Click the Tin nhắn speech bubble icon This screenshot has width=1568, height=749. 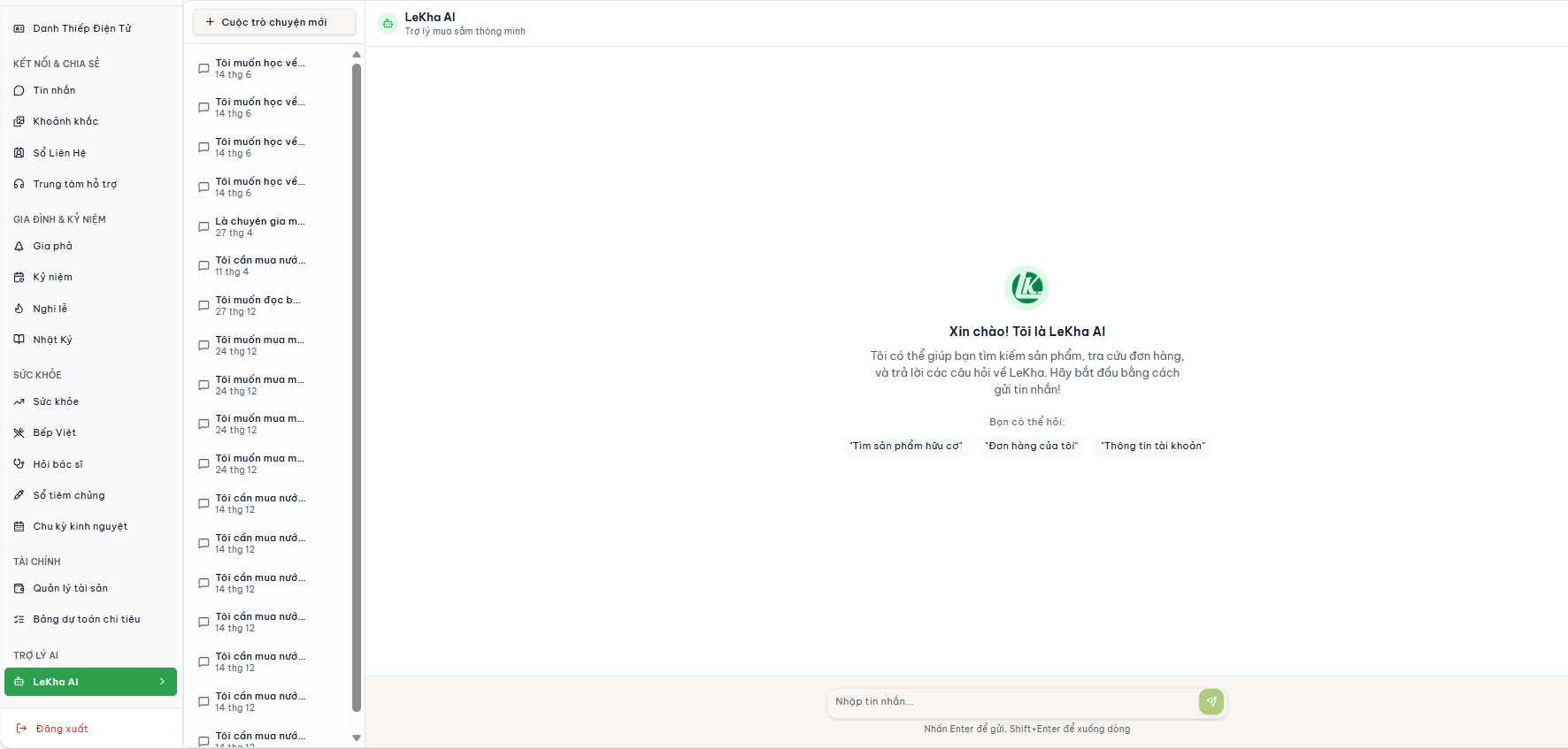coord(19,90)
